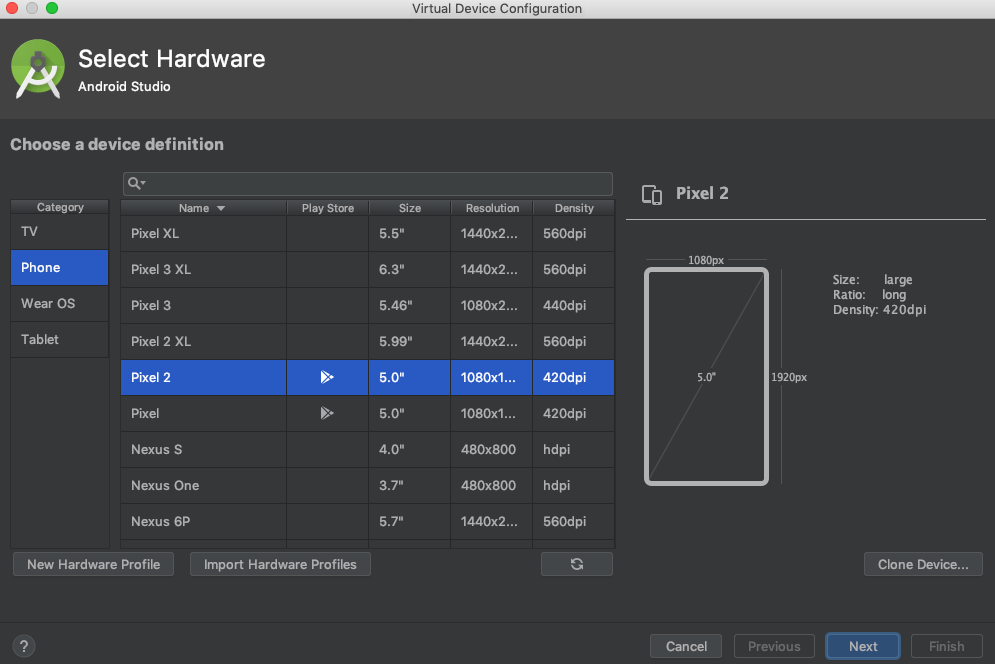
Task: Select the Pixel 3 XL device
Action: (367, 269)
